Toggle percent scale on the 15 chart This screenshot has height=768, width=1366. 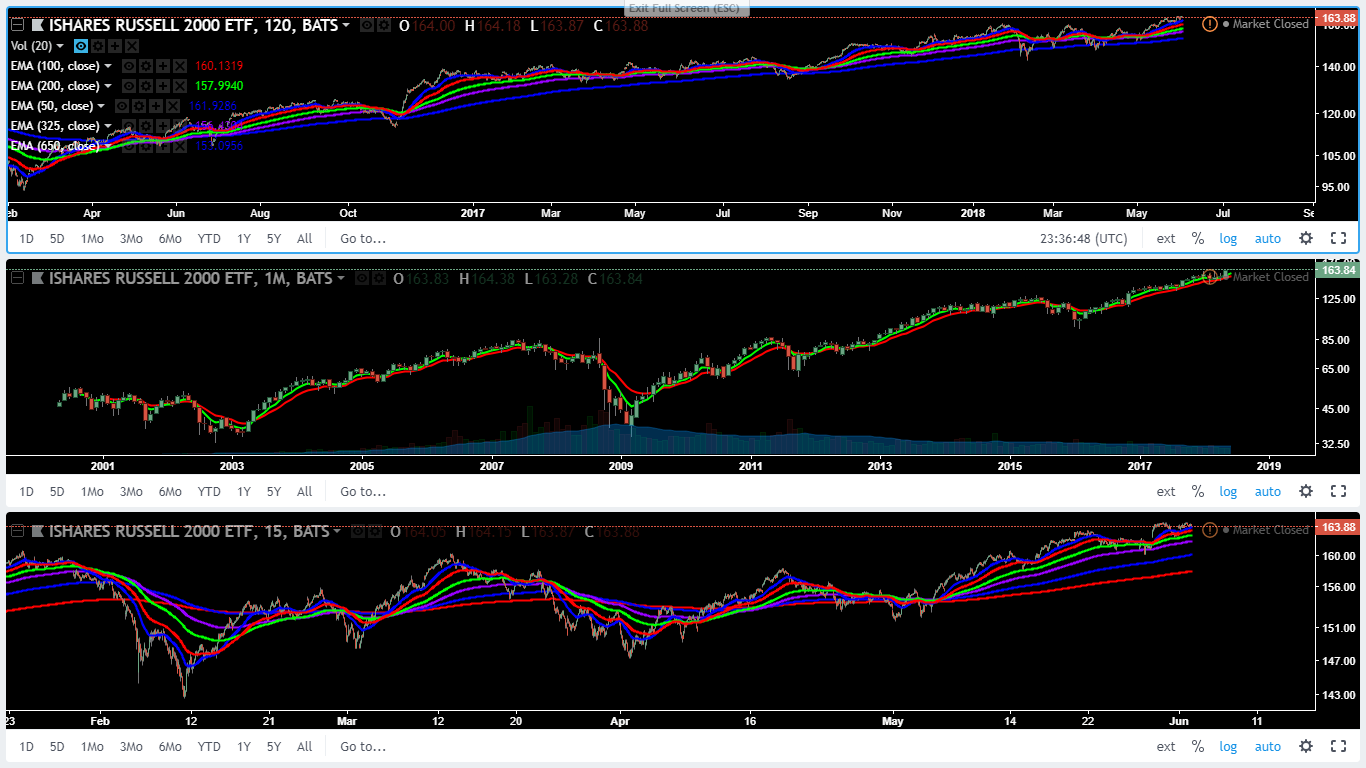[x=1197, y=746]
